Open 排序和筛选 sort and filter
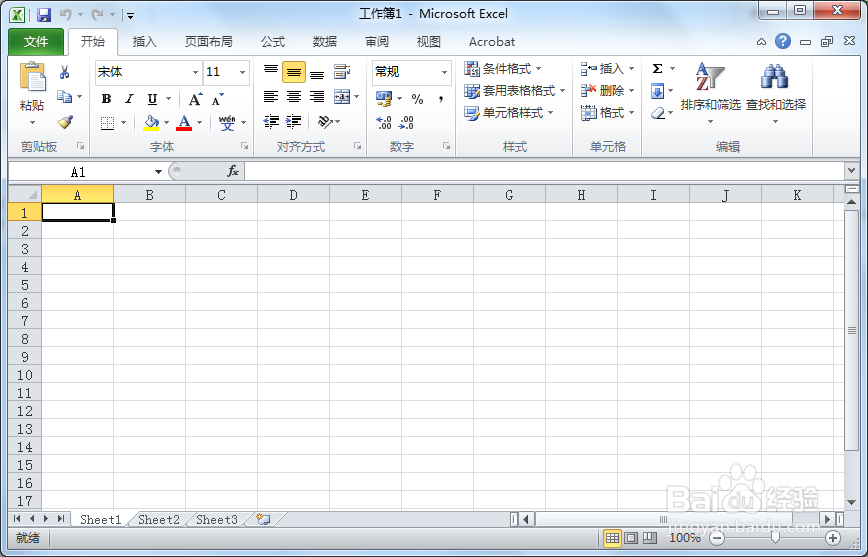Image resolution: width=868 pixels, height=557 pixels. coord(710,92)
